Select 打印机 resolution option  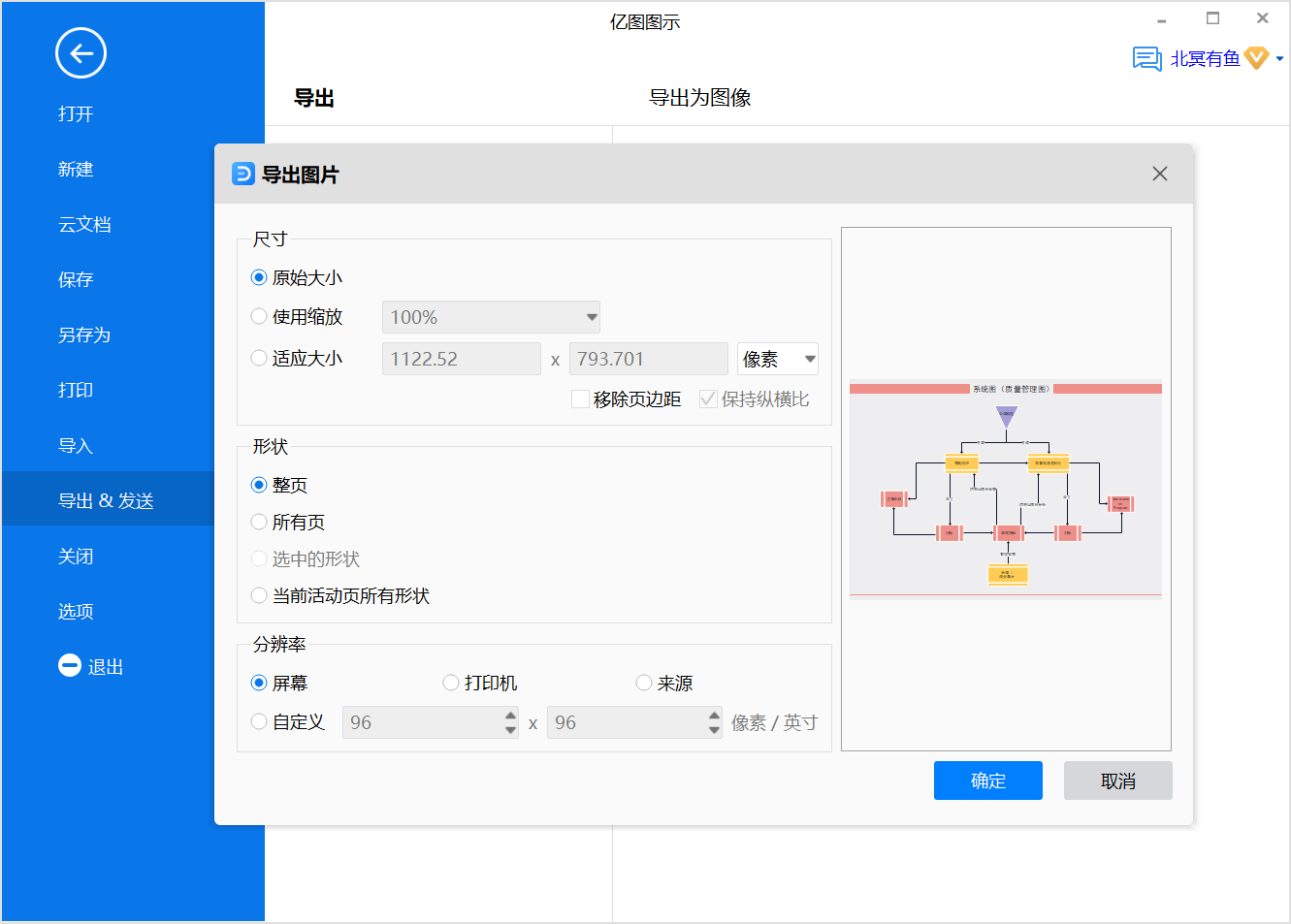coord(451,684)
